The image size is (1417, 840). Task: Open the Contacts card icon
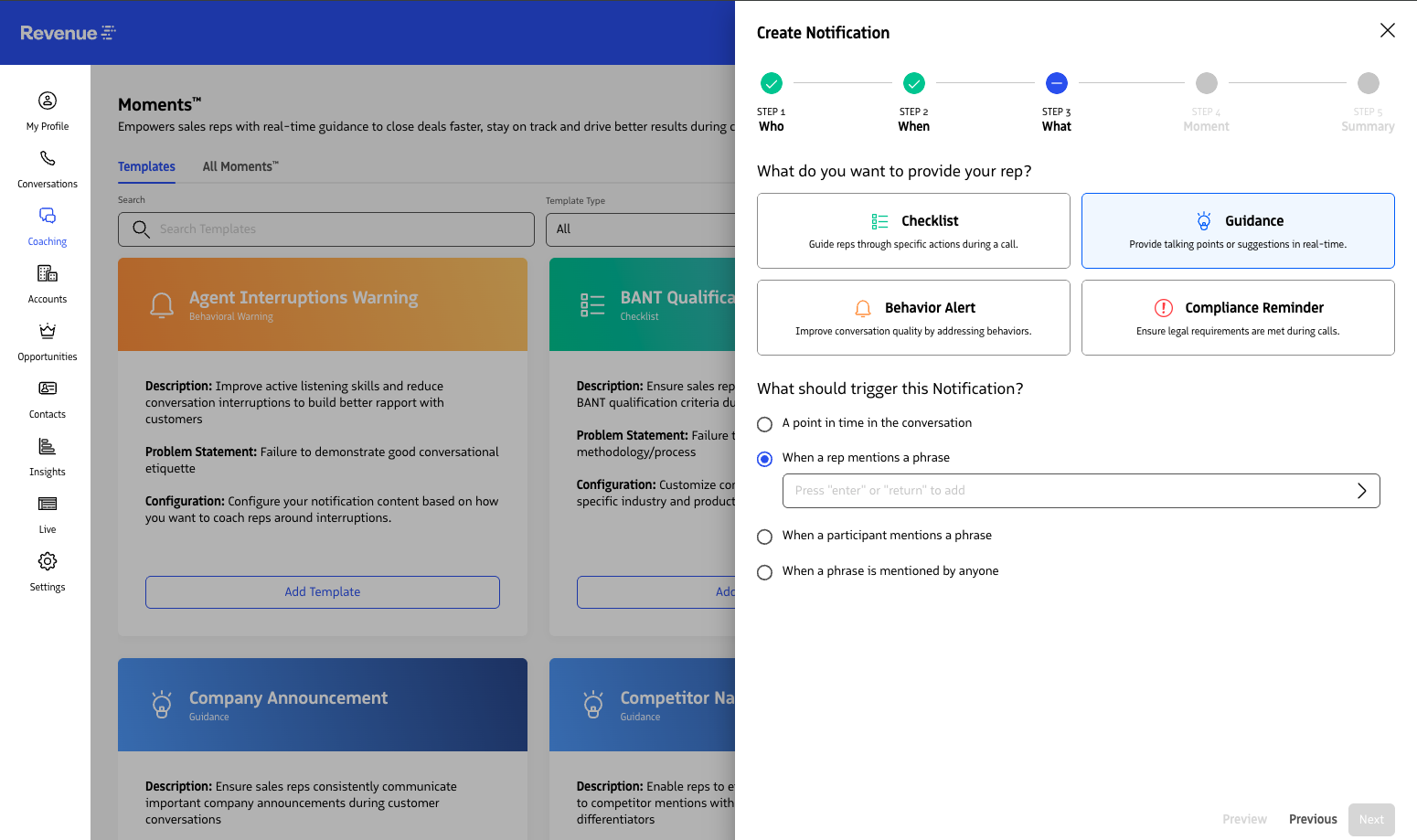(x=48, y=389)
